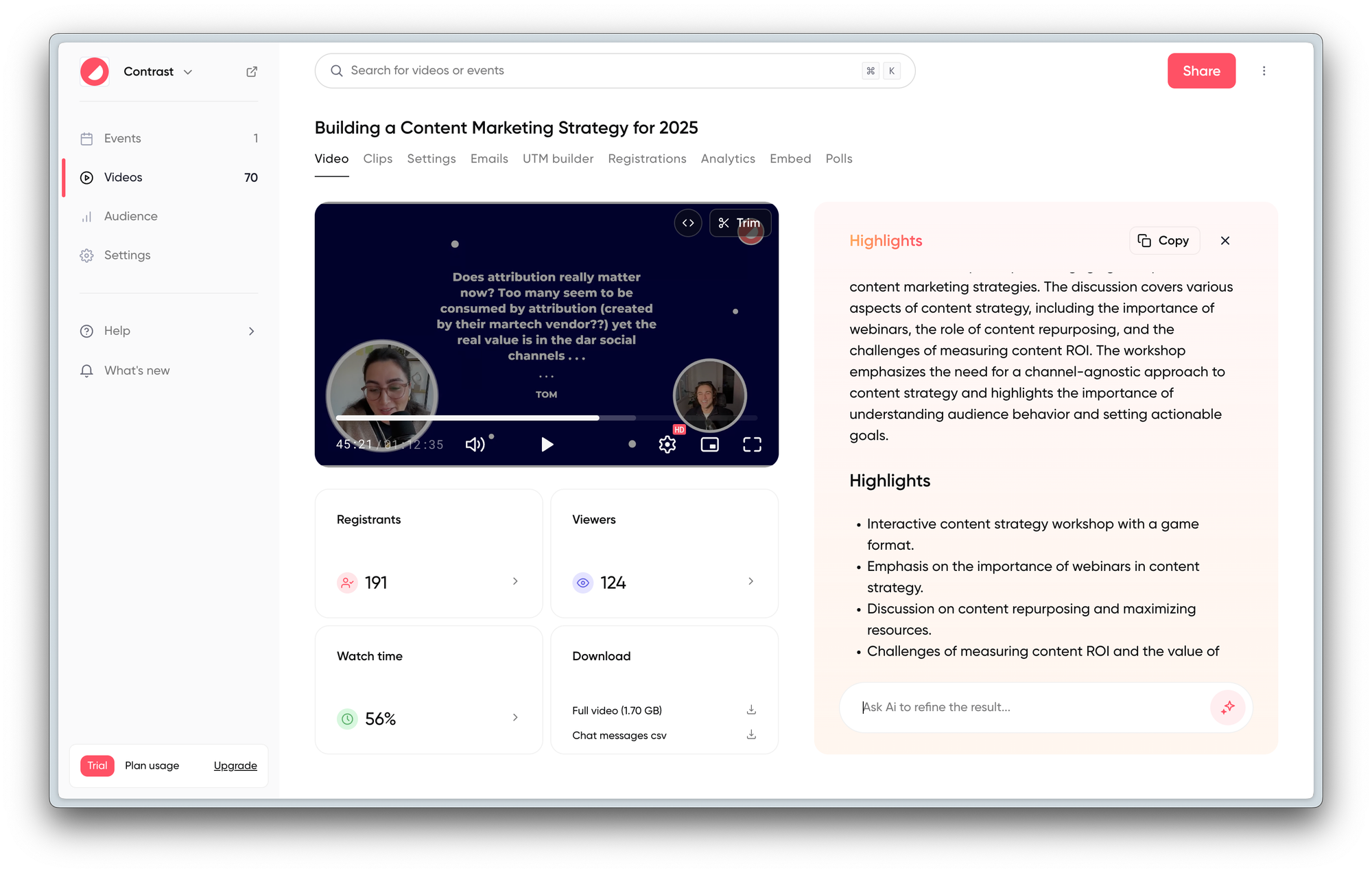Viewport: 1372px width, 873px height.
Task: Select the Trim tool on the player
Action: coord(740,223)
